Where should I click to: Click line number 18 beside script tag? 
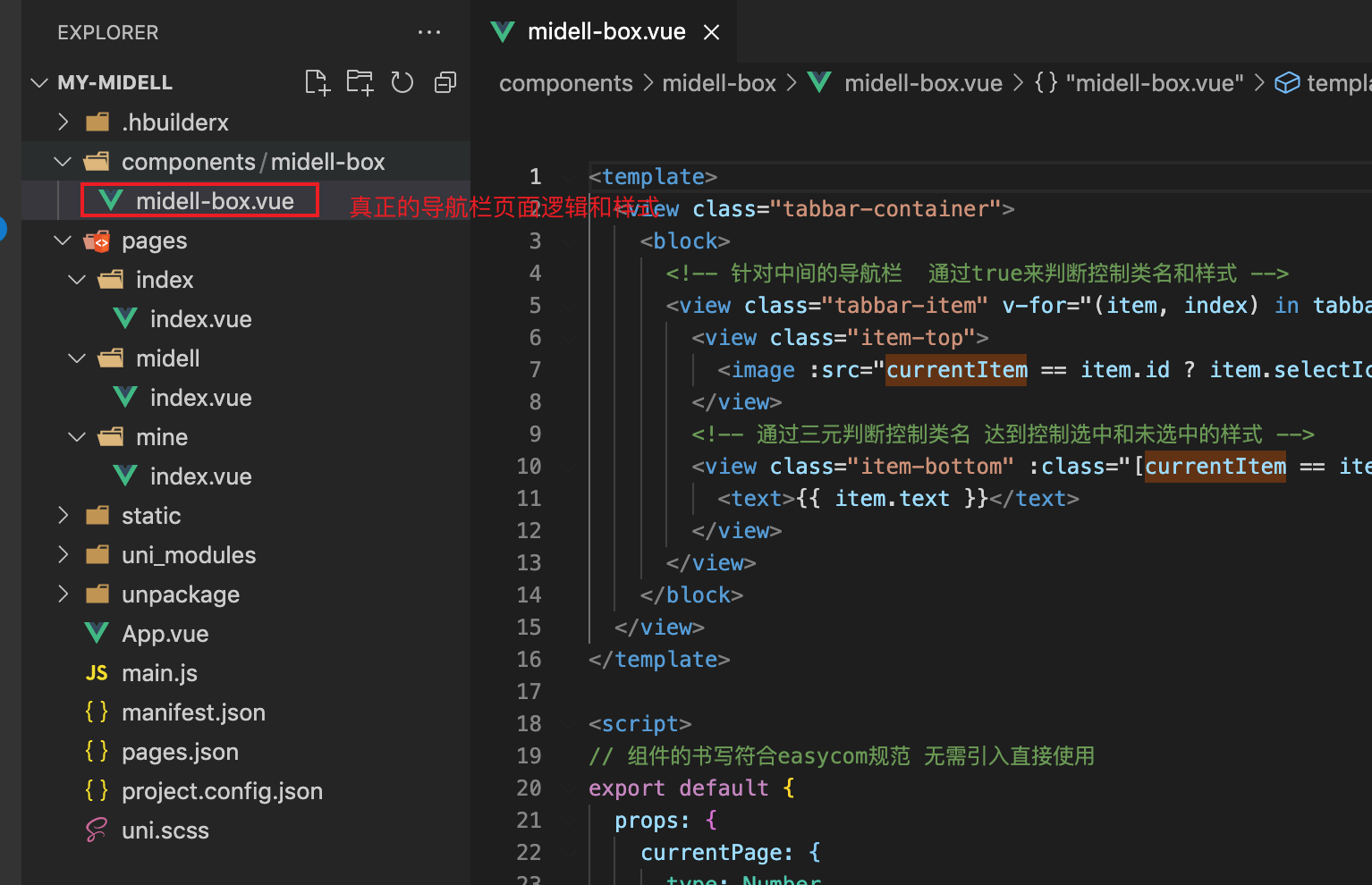click(529, 723)
